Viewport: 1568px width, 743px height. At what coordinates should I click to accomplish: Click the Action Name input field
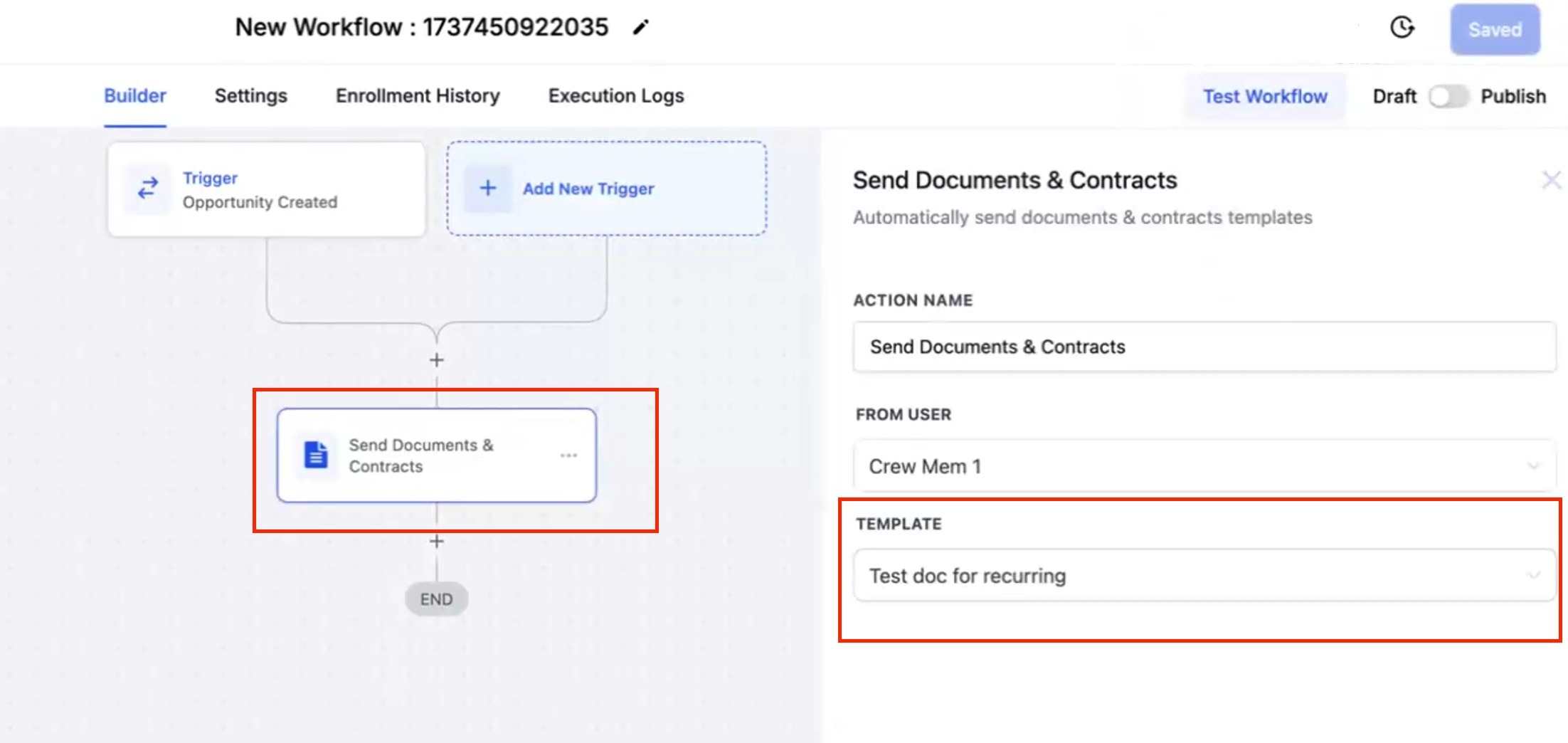coord(1204,347)
